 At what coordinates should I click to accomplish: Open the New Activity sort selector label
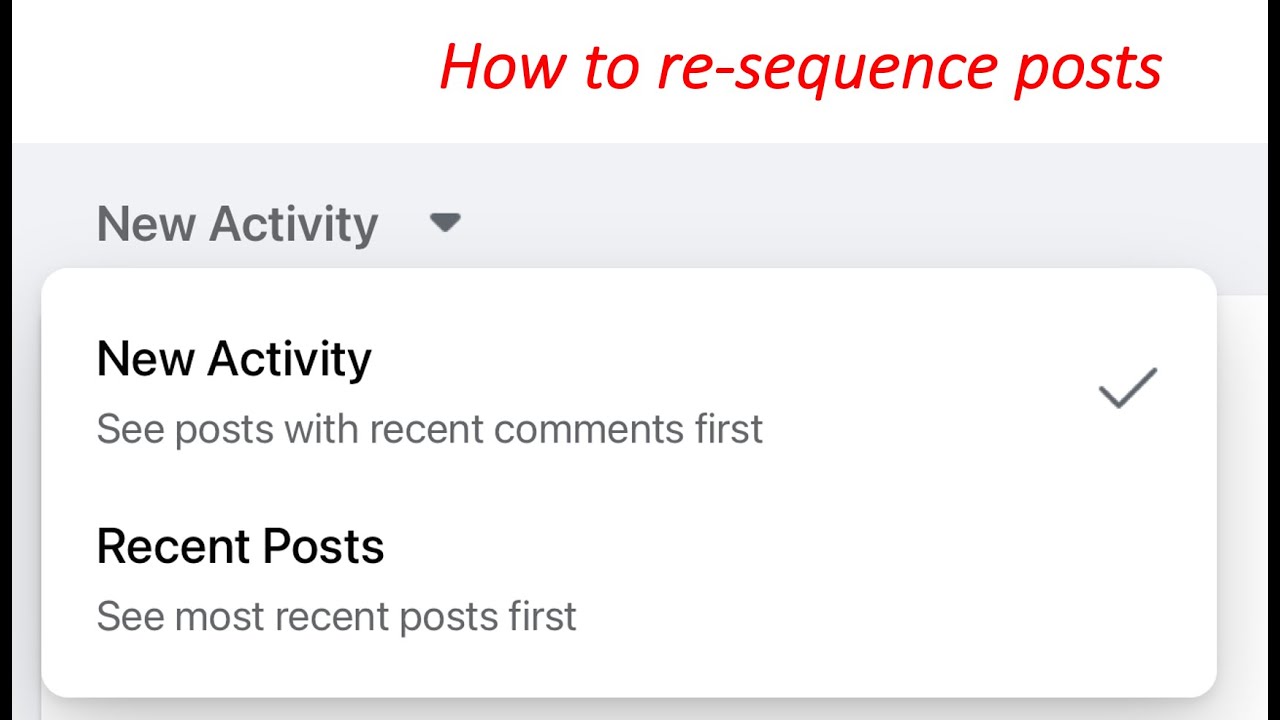point(237,224)
